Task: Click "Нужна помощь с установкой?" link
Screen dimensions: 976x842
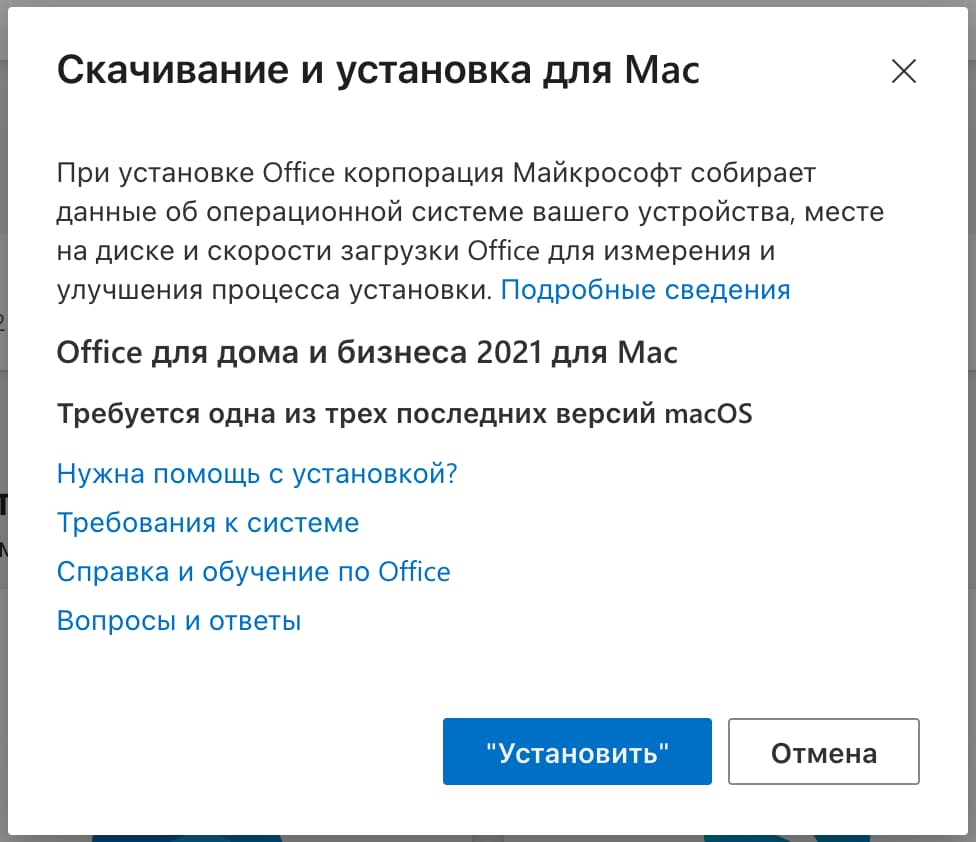Action: tap(256, 473)
